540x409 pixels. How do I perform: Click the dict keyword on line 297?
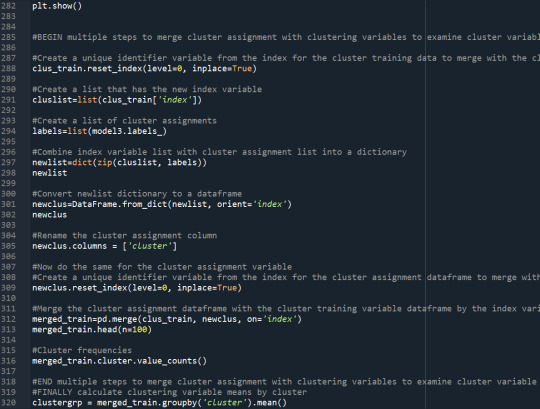point(82,162)
